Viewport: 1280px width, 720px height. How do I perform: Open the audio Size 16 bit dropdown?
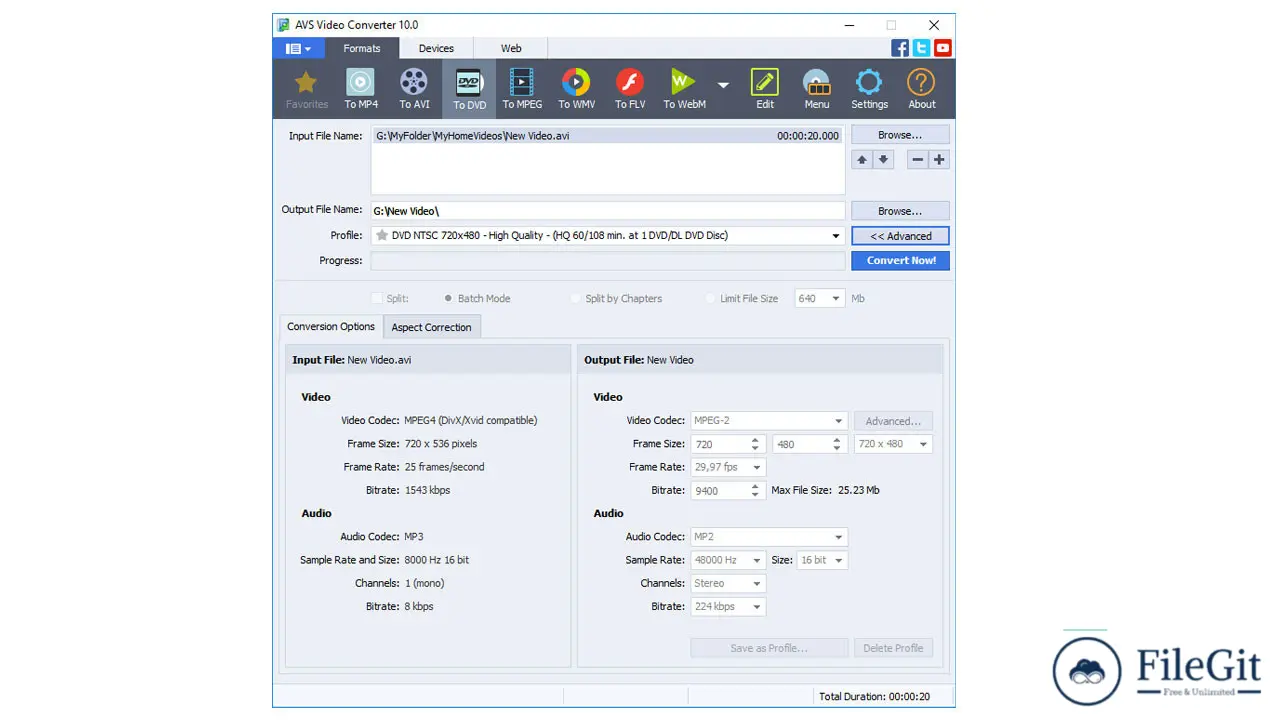(x=823, y=560)
